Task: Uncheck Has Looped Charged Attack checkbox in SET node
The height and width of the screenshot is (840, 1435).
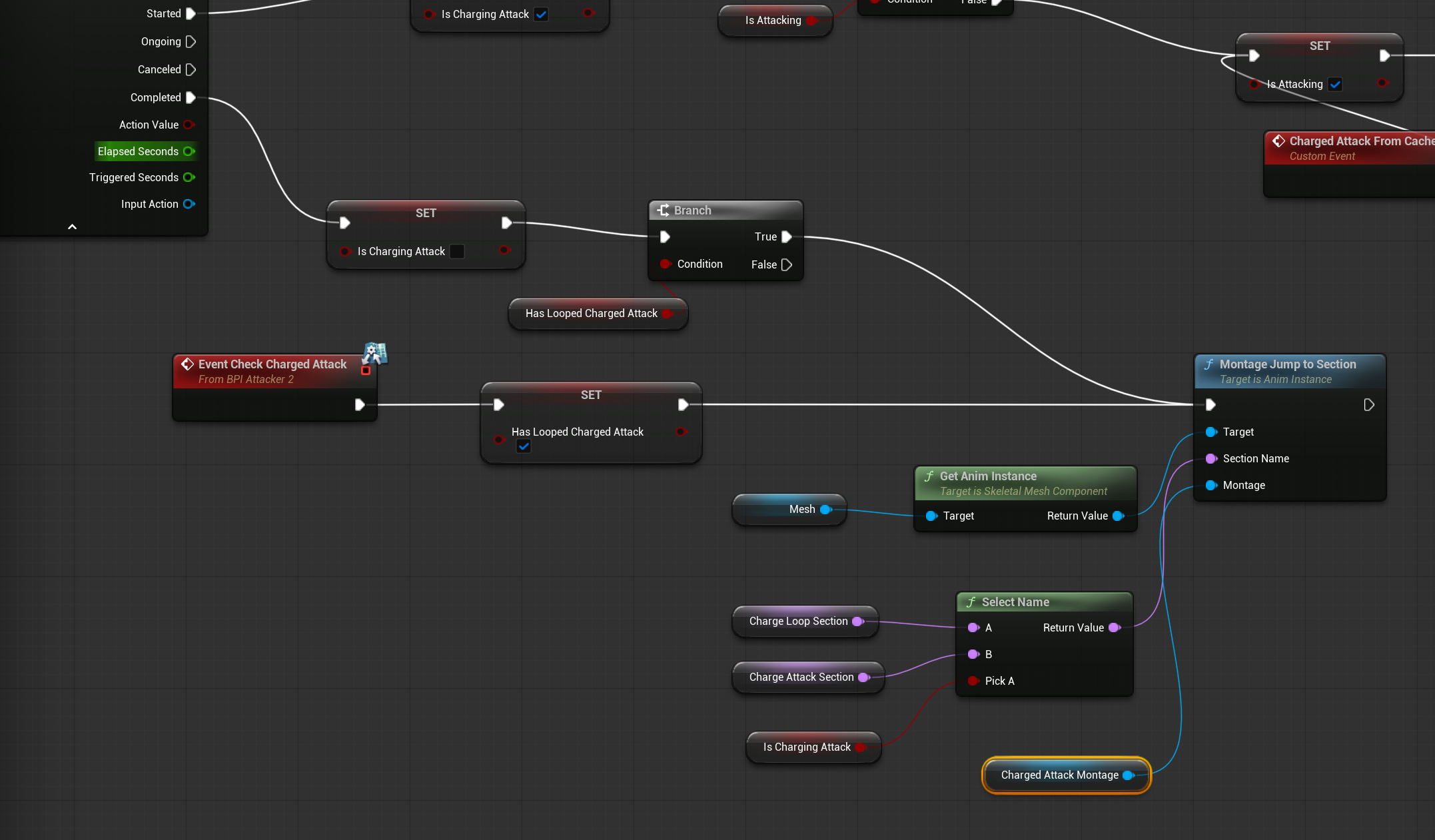Action: pos(524,447)
